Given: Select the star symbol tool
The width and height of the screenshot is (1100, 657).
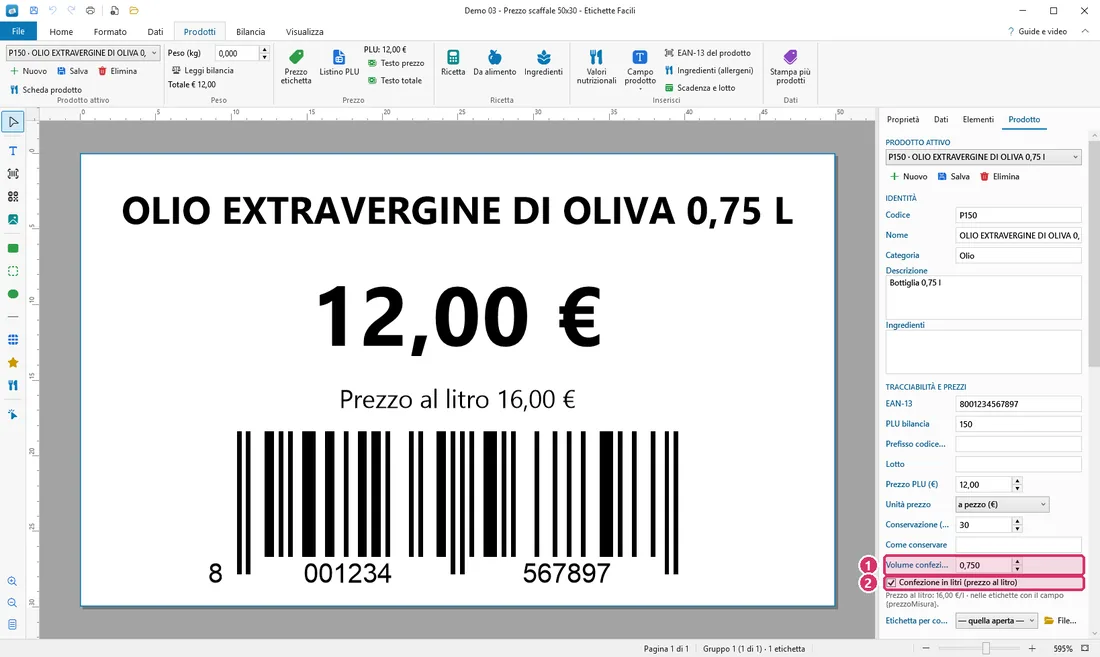Looking at the screenshot, I should pyautogui.click(x=13, y=363).
